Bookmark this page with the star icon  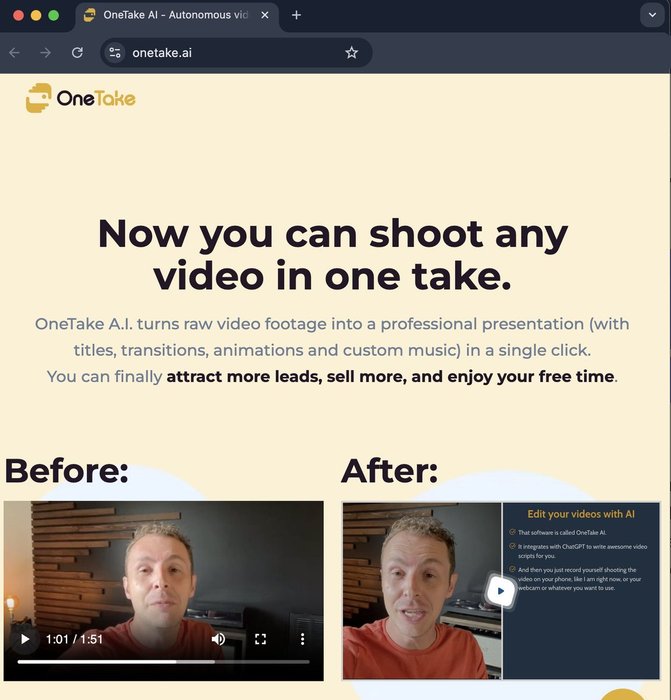pos(351,53)
